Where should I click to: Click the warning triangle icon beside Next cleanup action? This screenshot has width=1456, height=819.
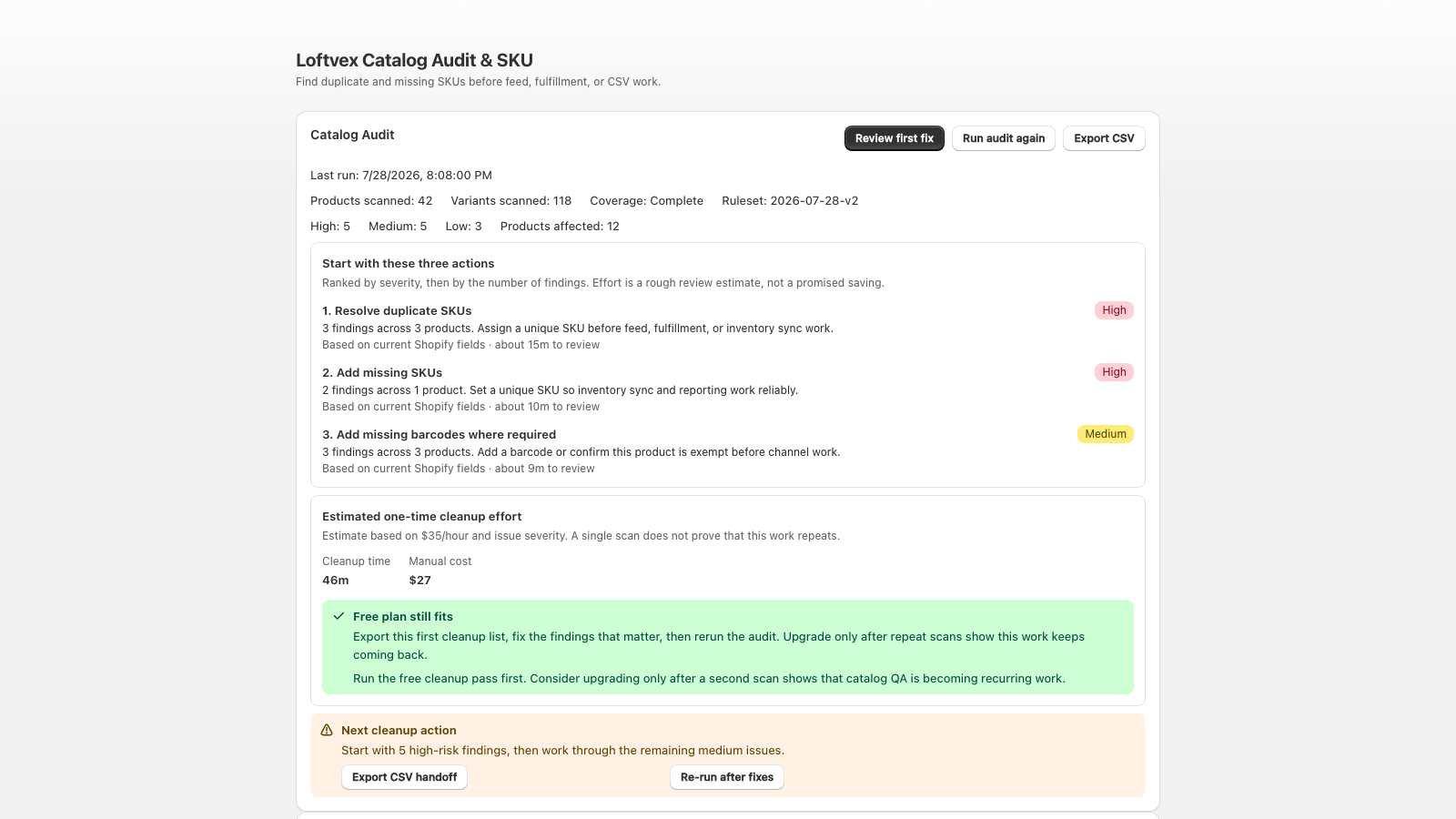(x=327, y=730)
